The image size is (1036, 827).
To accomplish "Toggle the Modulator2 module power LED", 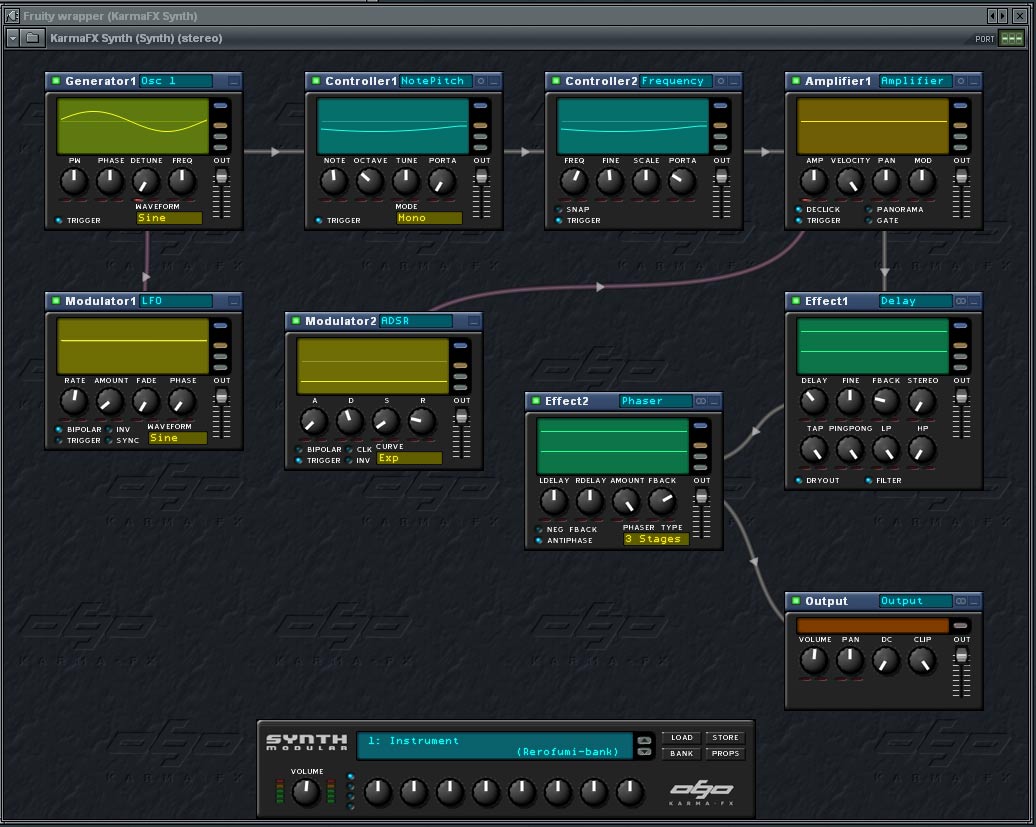I will [x=296, y=321].
